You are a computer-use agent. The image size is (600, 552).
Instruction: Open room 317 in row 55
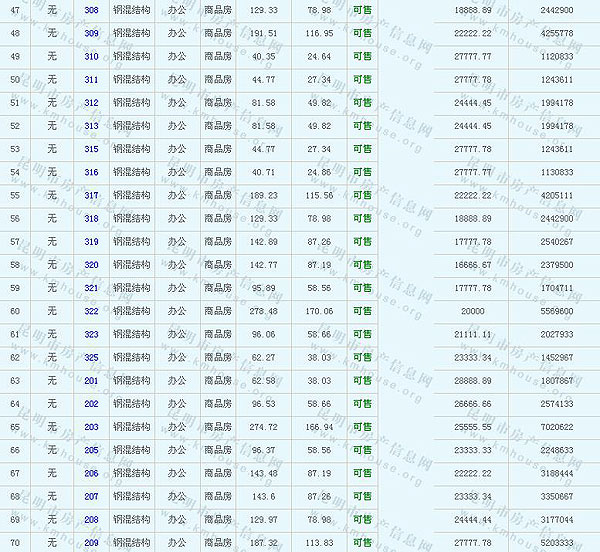(91, 196)
